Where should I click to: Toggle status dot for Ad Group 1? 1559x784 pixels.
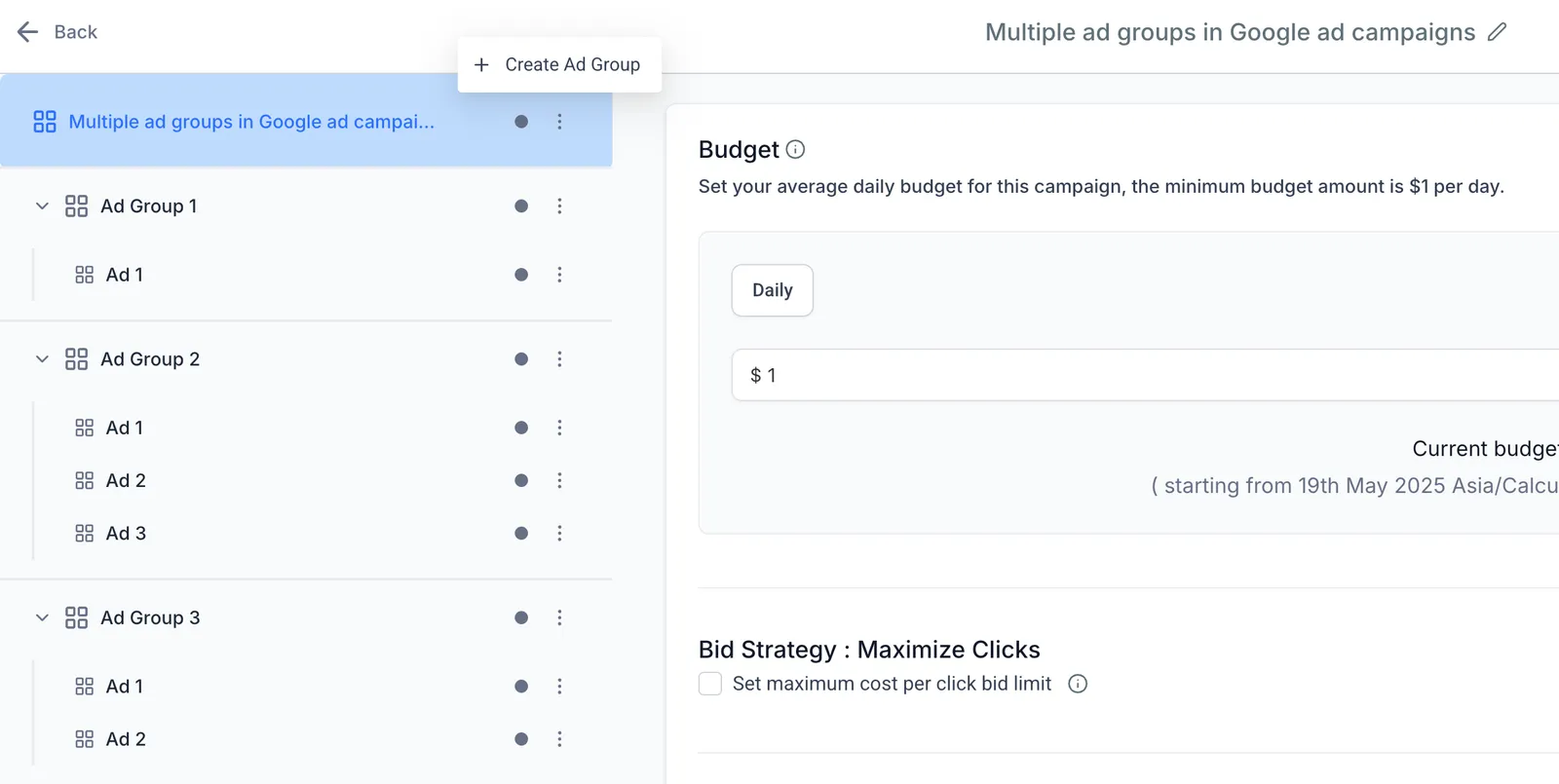tap(521, 206)
